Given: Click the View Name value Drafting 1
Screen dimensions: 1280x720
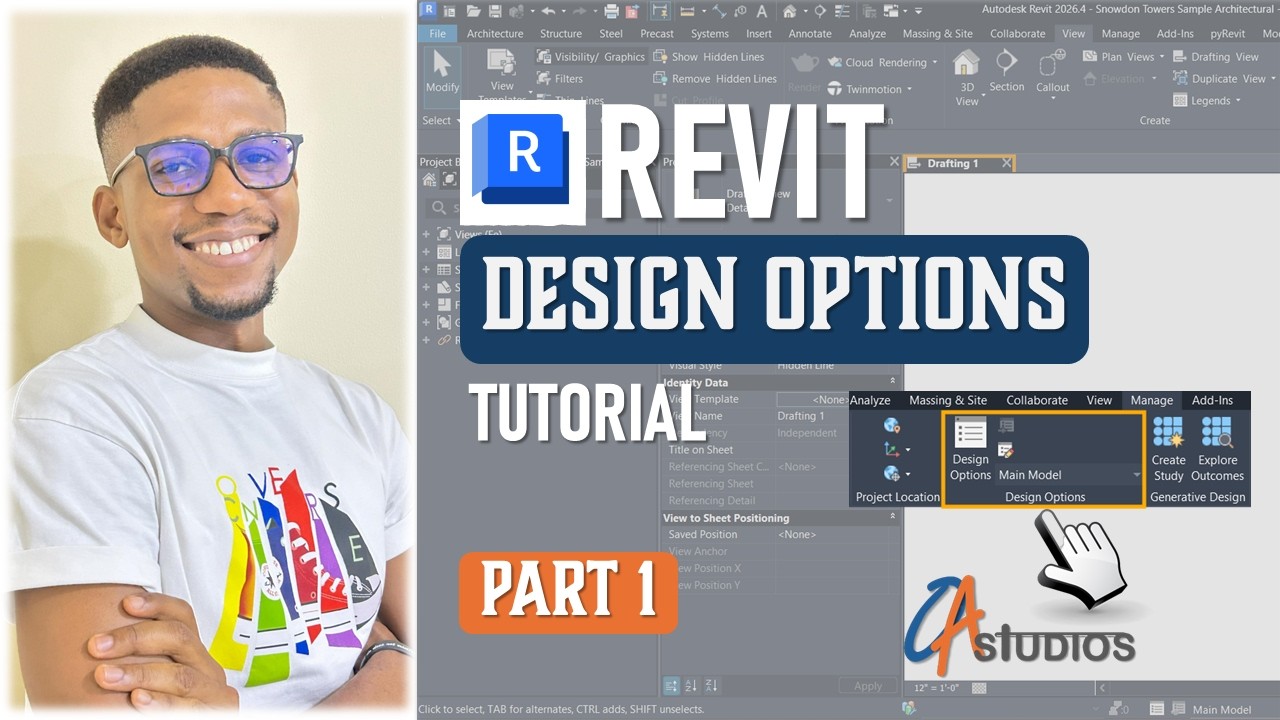Looking at the screenshot, I should [x=801, y=416].
